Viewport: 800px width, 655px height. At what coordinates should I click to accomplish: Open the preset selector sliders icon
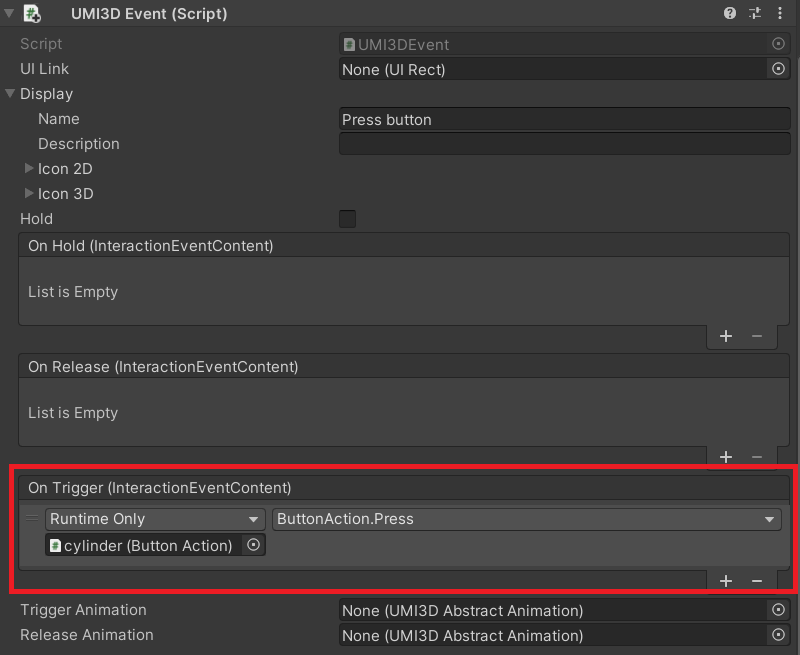point(755,13)
